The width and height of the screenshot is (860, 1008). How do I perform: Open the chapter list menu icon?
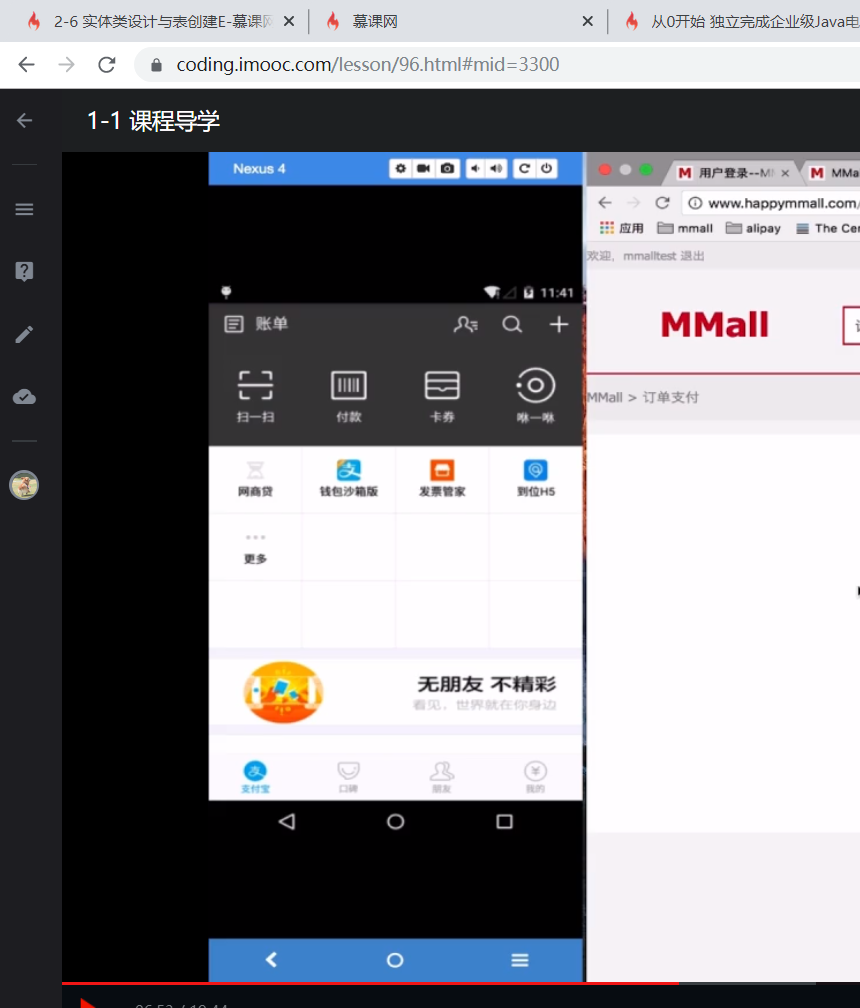point(24,209)
